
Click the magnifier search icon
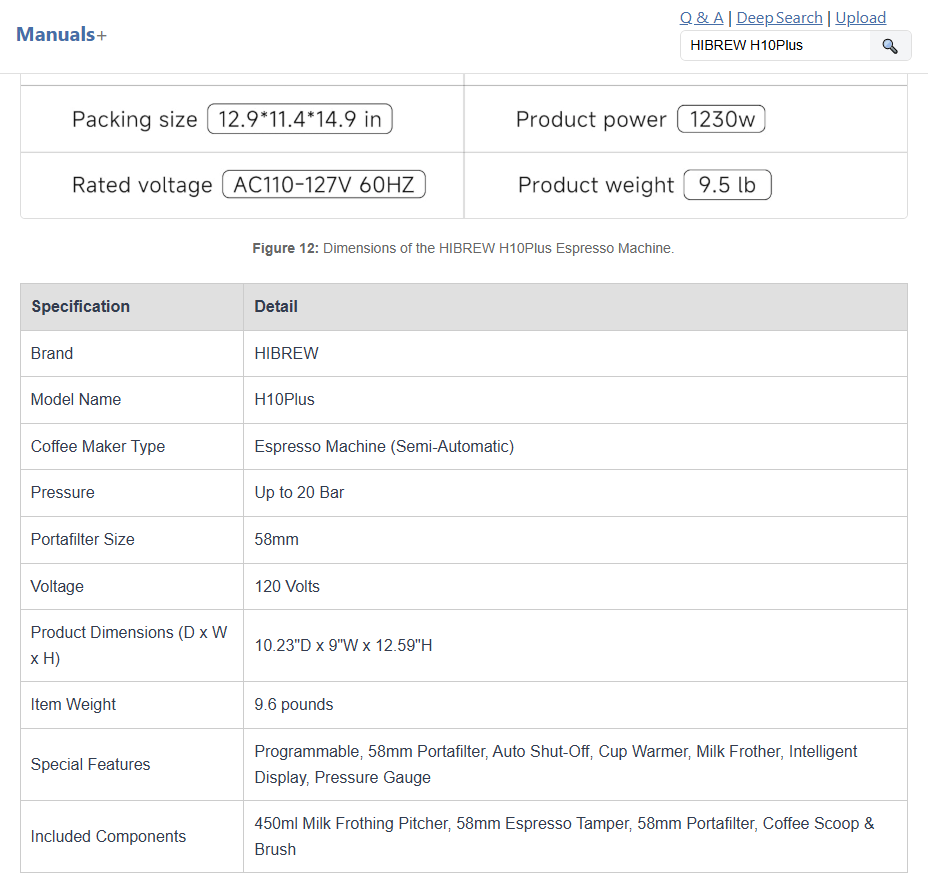tap(889, 46)
